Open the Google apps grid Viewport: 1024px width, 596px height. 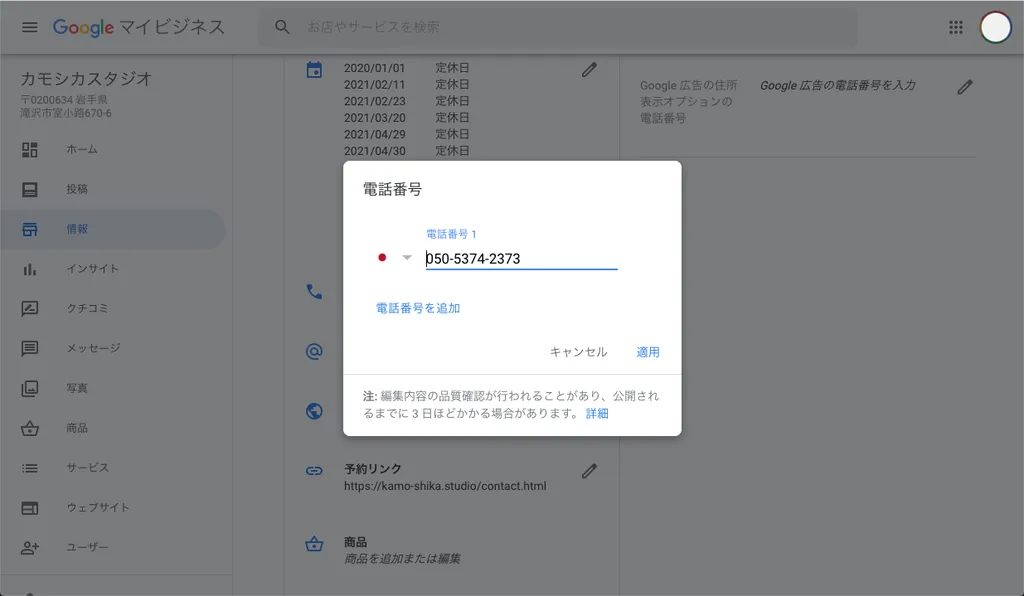click(x=955, y=27)
